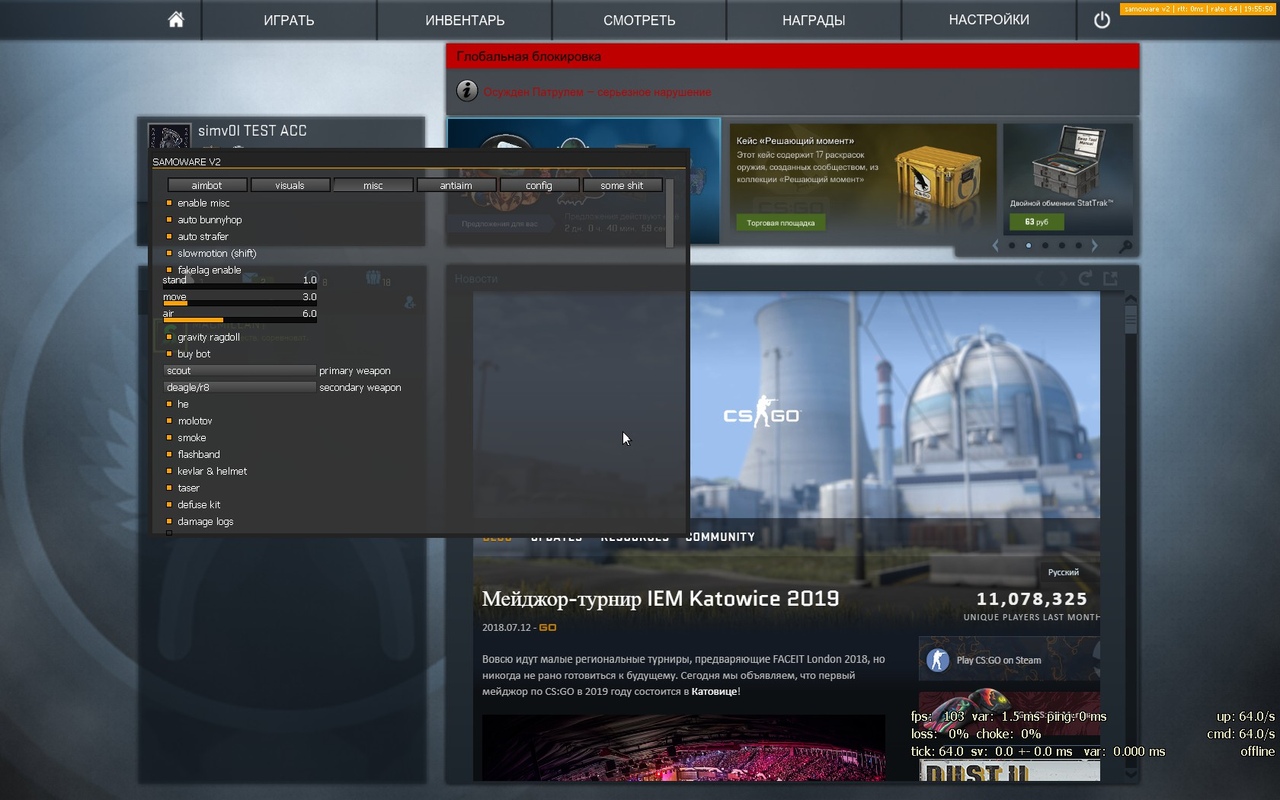Click the Катовице link in article

pyautogui.click(x=714, y=691)
